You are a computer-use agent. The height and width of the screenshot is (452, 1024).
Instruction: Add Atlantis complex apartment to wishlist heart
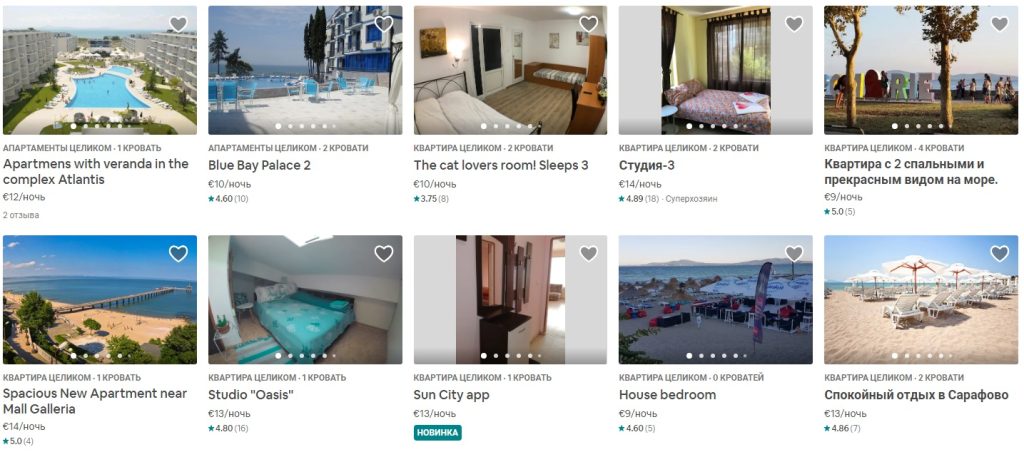coord(178,24)
